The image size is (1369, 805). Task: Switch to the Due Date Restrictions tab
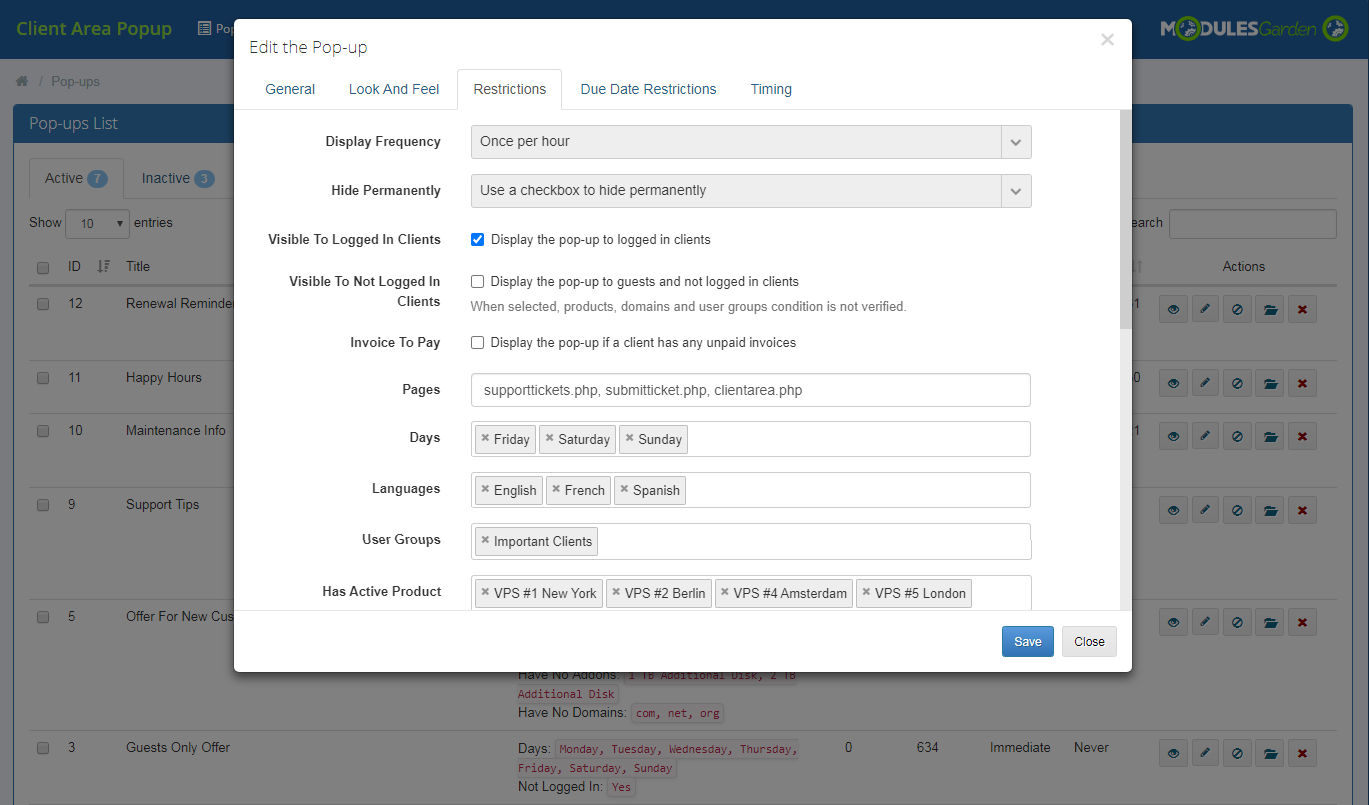coord(648,89)
